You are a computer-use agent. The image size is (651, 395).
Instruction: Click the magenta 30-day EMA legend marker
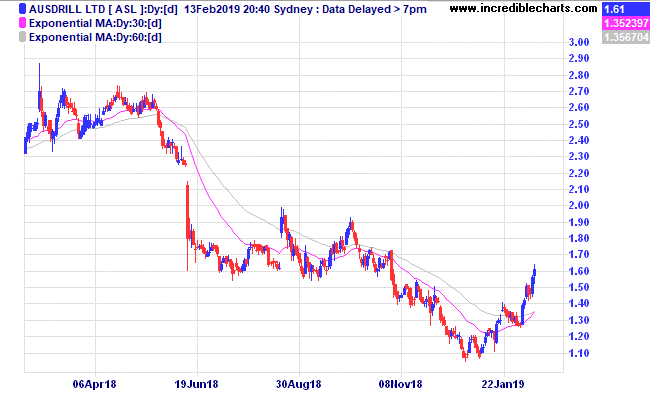coord(22,23)
